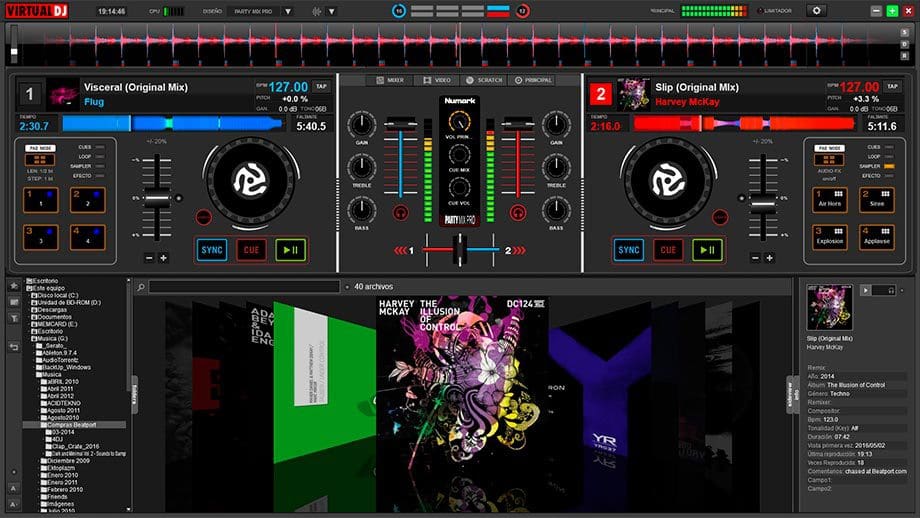Click the deck 1 jog wheel logo
The height and width of the screenshot is (518, 920).
(x=251, y=181)
